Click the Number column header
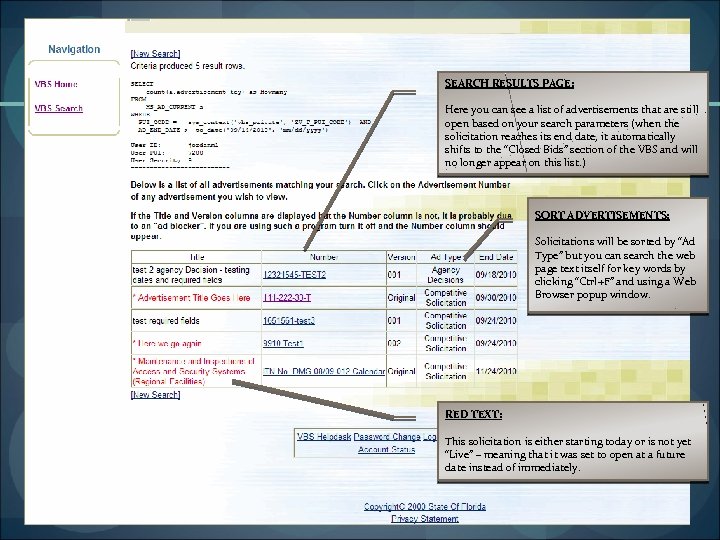The height and width of the screenshot is (540, 720). point(324,257)
